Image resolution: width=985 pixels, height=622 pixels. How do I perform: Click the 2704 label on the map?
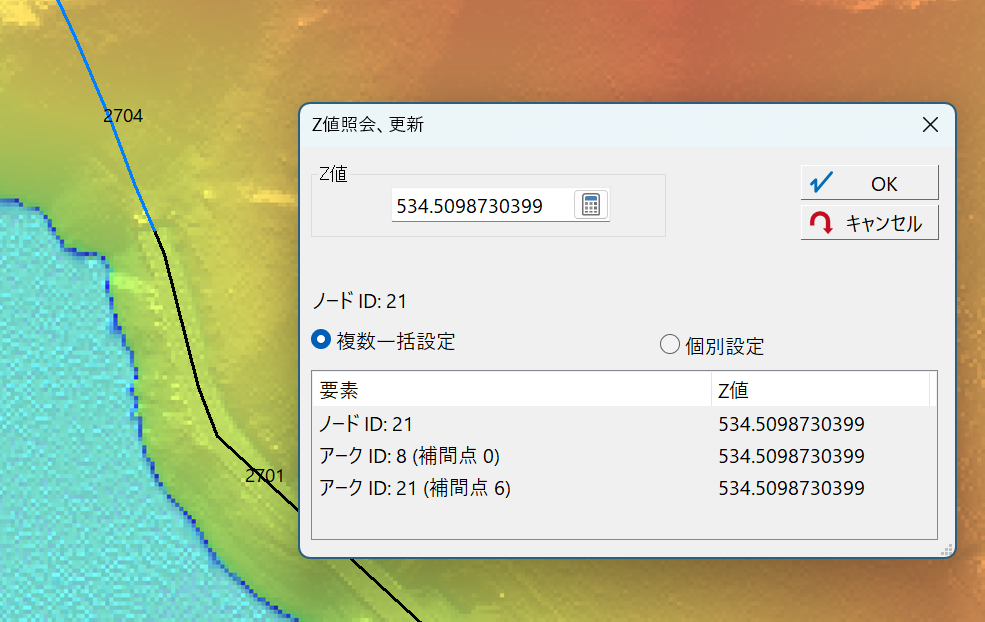click(123, 116)
